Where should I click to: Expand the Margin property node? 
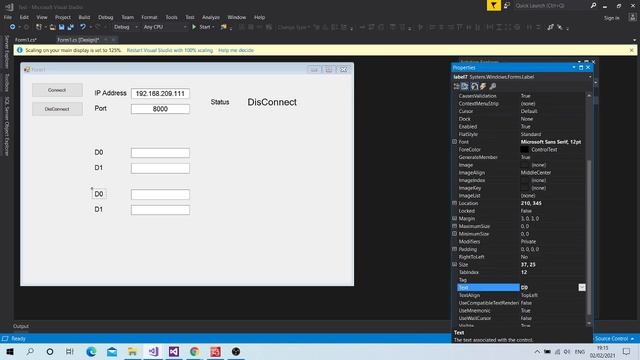pos(454,218)
